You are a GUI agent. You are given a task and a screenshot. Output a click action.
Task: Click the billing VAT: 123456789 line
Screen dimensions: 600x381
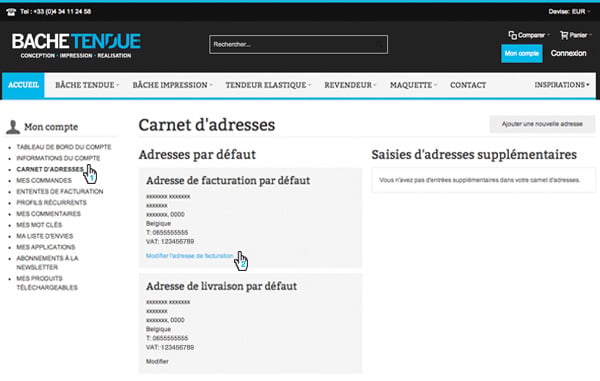[170, 241]
